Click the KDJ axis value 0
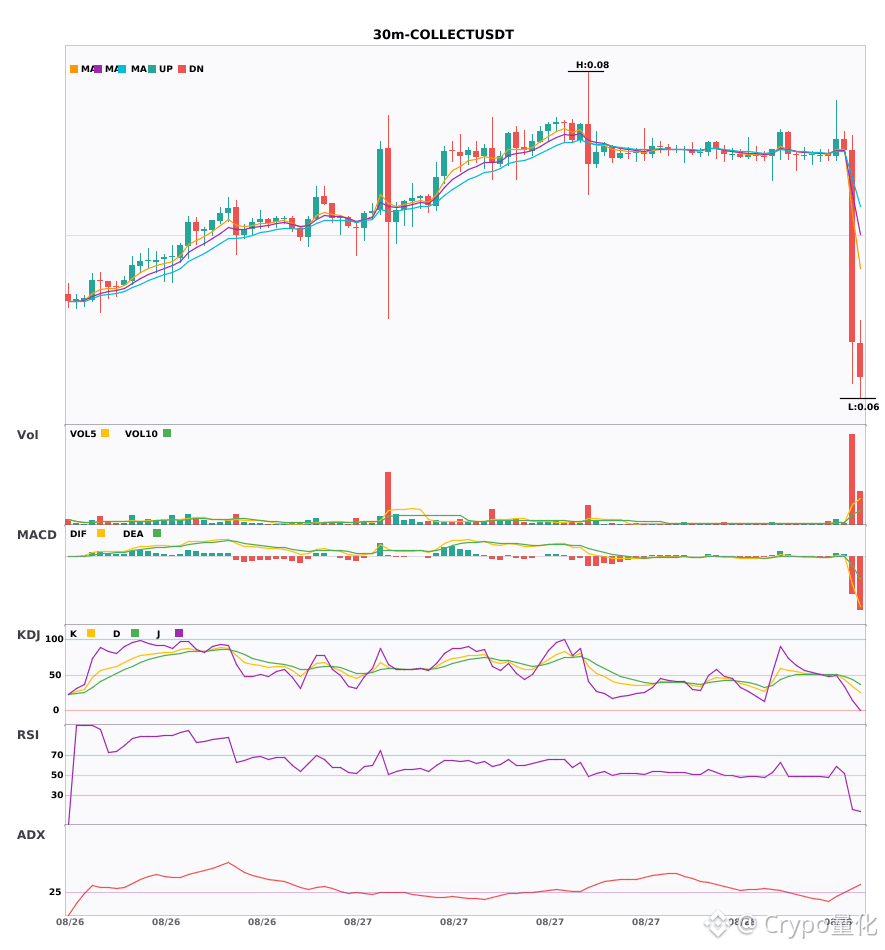885x950 pixels. tap(56, 710)
